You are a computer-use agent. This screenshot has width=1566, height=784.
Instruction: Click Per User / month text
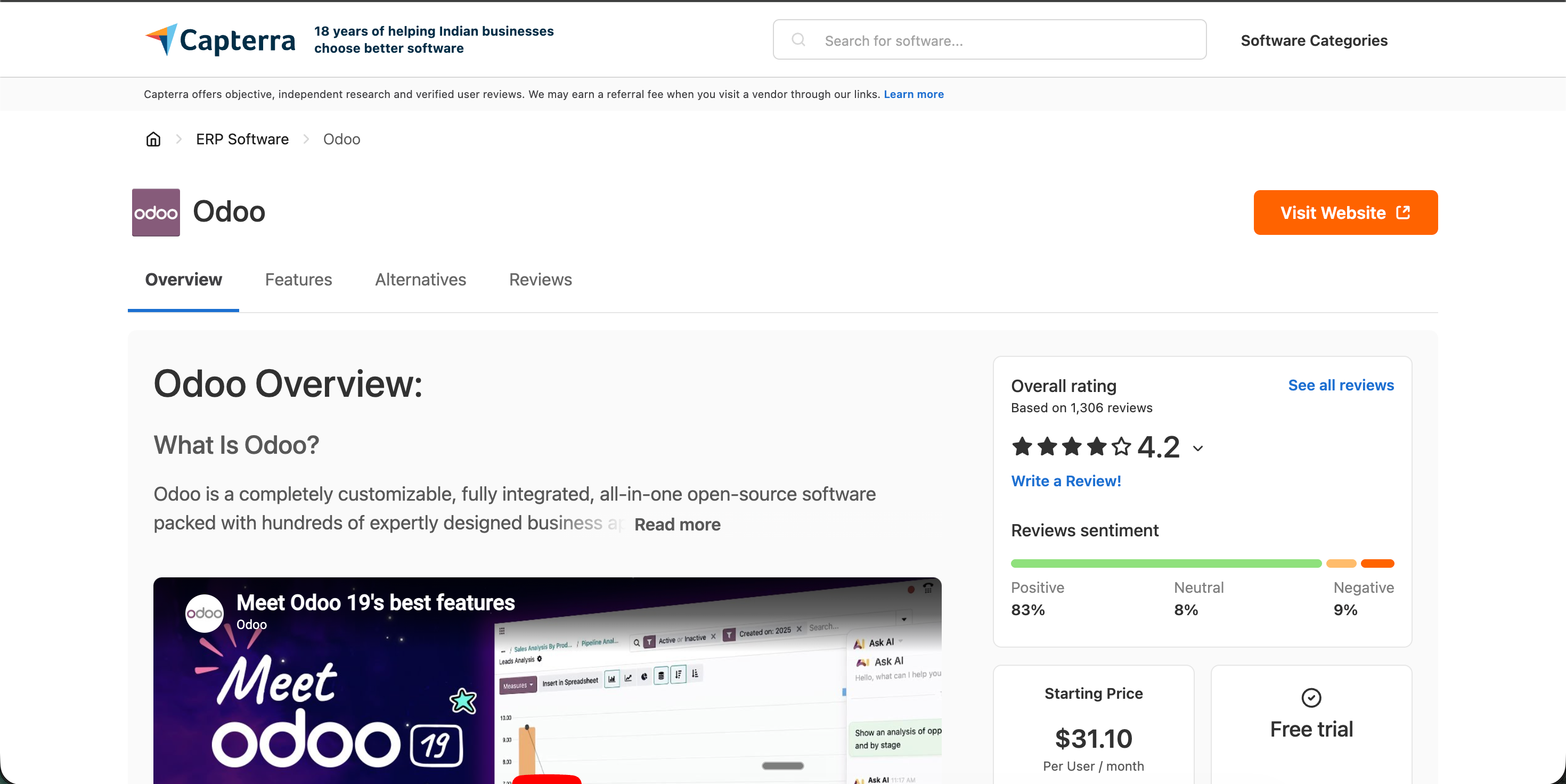(x=1093, y=766)
